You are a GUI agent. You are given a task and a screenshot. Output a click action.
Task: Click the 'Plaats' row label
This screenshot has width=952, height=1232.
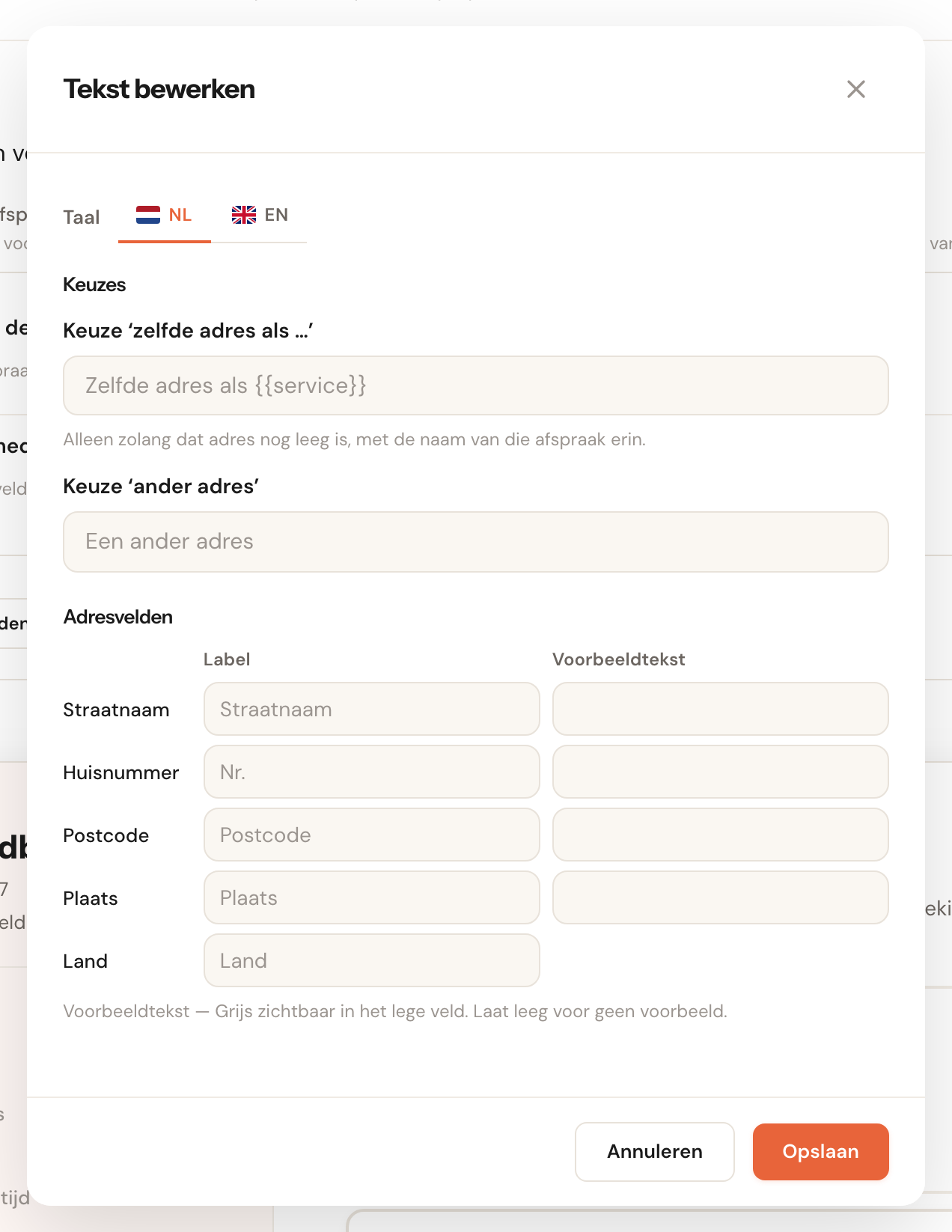coord(91,898)
